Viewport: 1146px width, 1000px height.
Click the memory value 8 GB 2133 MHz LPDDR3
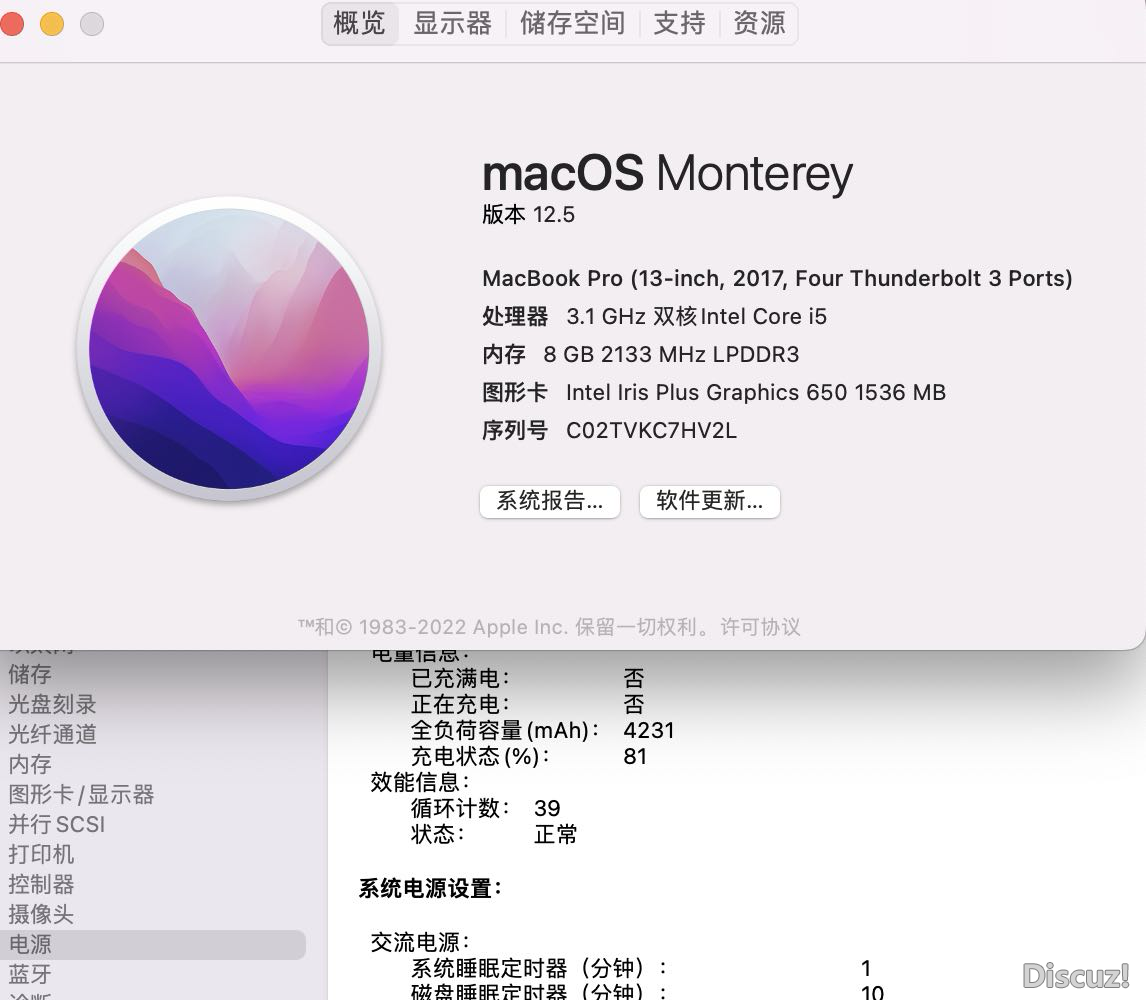[671, 355]
